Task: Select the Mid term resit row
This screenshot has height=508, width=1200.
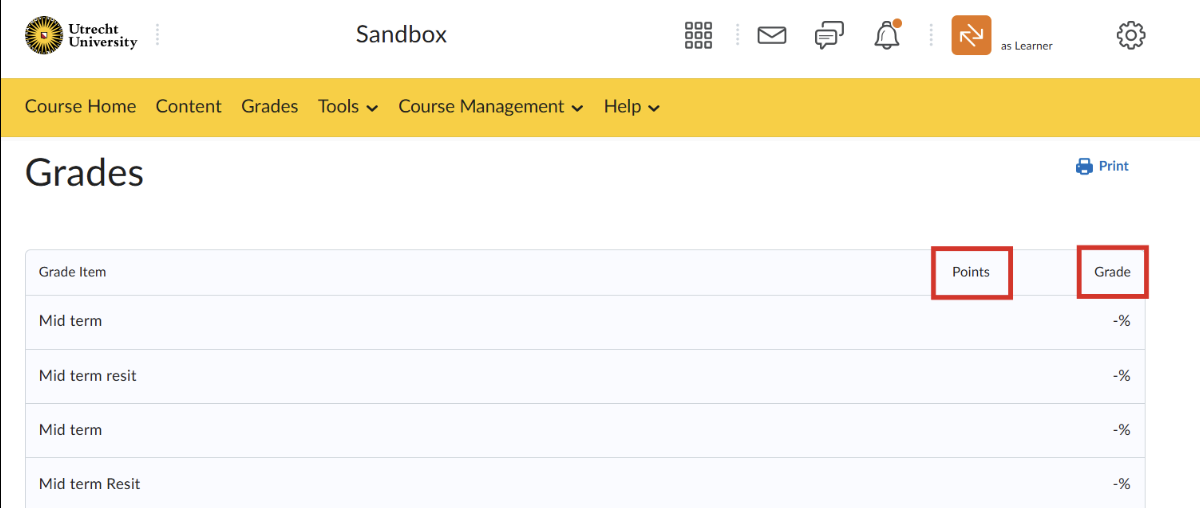Action: coord(88,376)
